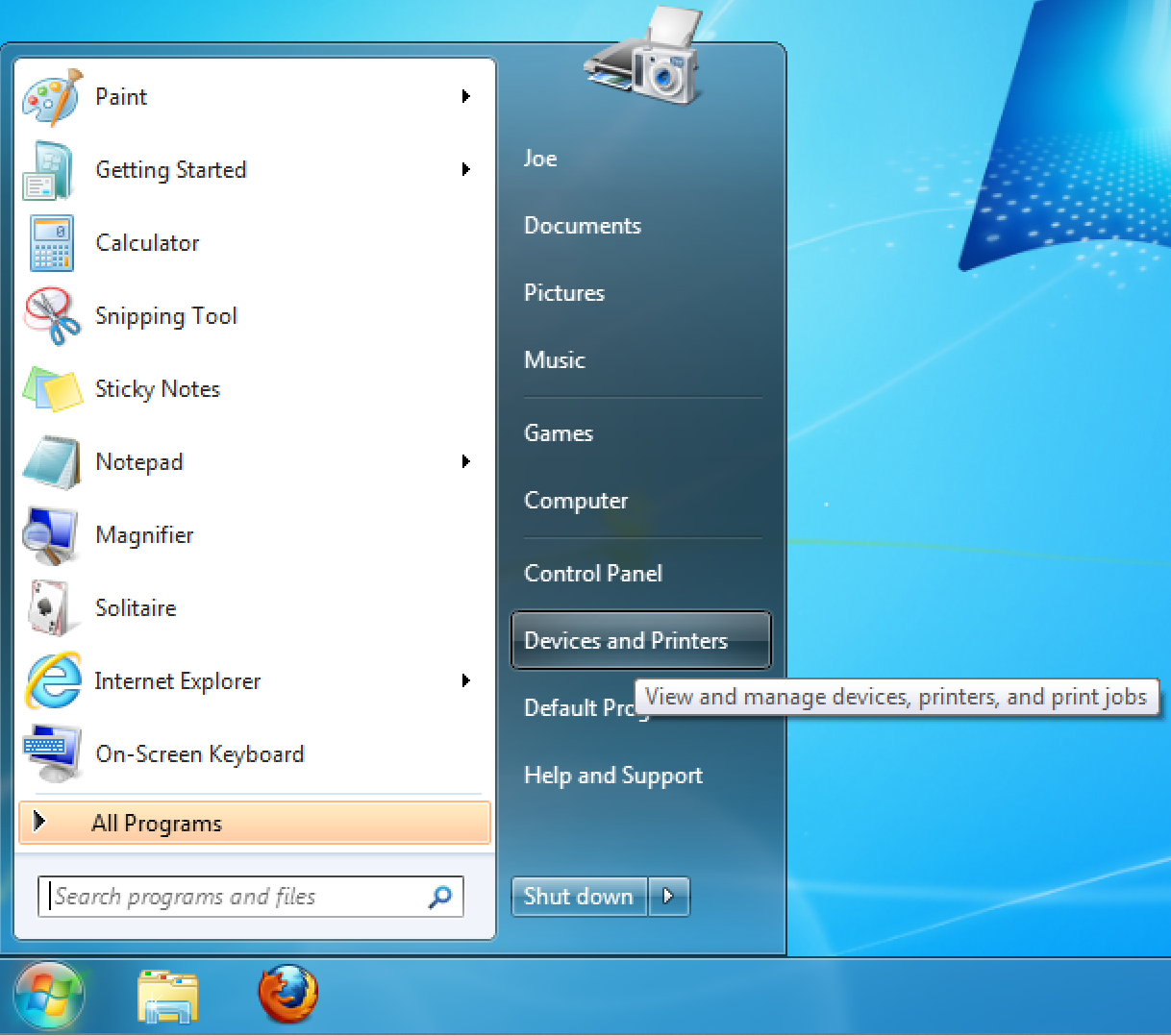
Task: Open the Music library
Action: [555, 360]
